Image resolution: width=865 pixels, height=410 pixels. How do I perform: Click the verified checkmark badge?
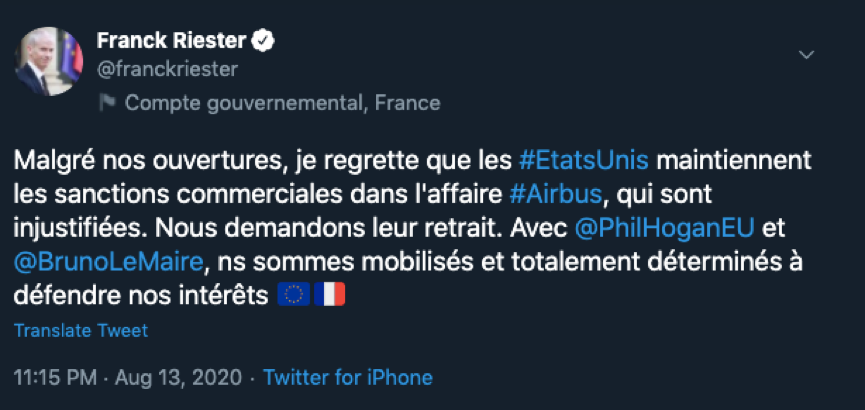coord(263,41)
